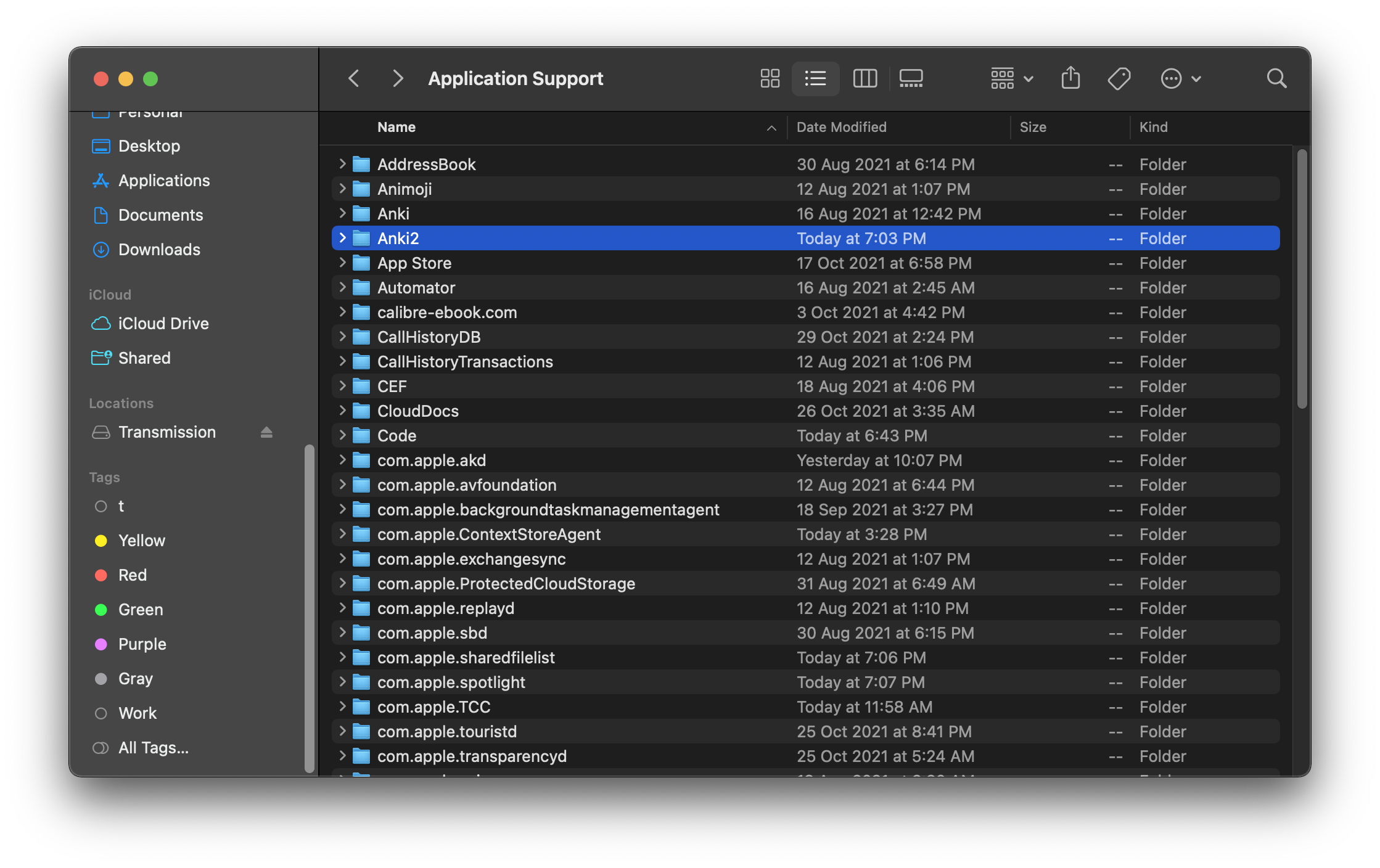Screen dimensions: 1380x868
Task: Navigate back with the back arrow
Action: click(x=353, y=78)
